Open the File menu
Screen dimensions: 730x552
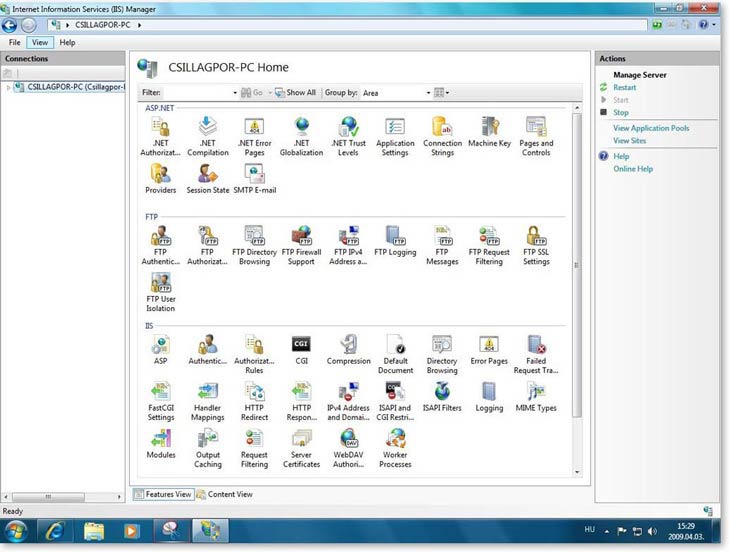(14, 42)
